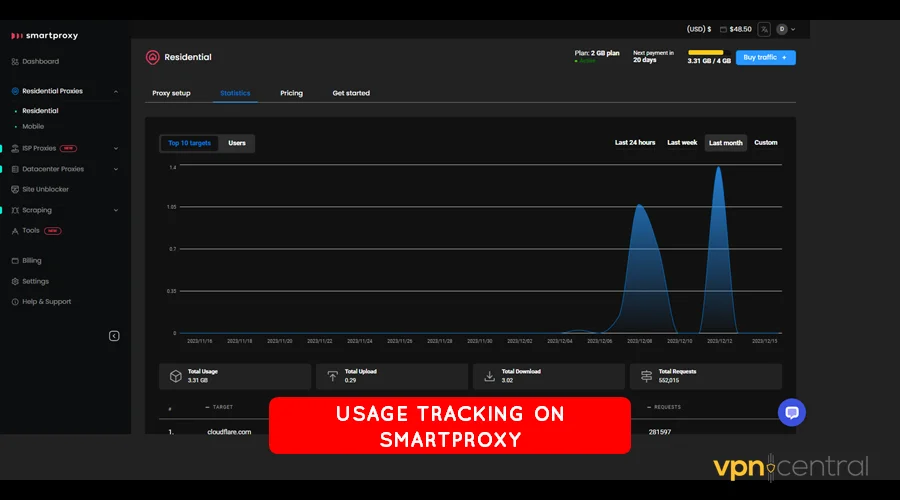This screenshot has width=900, height=500.
Task: Select Custom date range
Action: click(766, 142)
